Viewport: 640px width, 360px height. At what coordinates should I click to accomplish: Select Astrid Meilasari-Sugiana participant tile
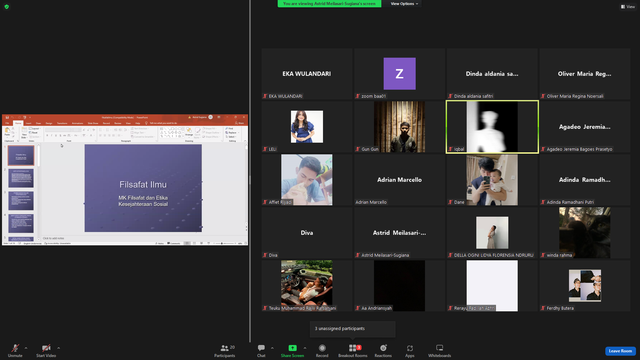[x=400, y=233]
